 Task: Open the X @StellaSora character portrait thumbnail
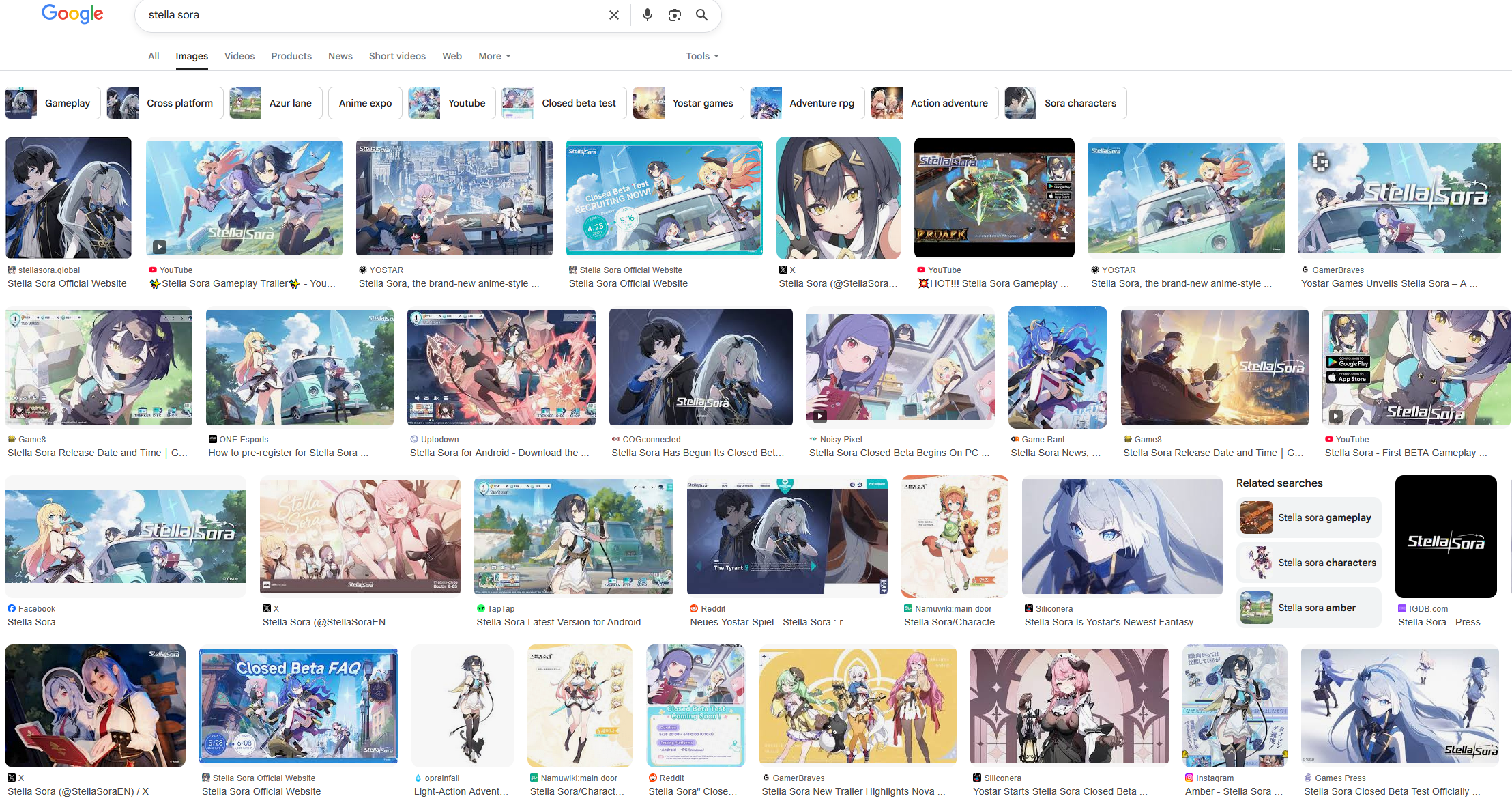[839, 198]
